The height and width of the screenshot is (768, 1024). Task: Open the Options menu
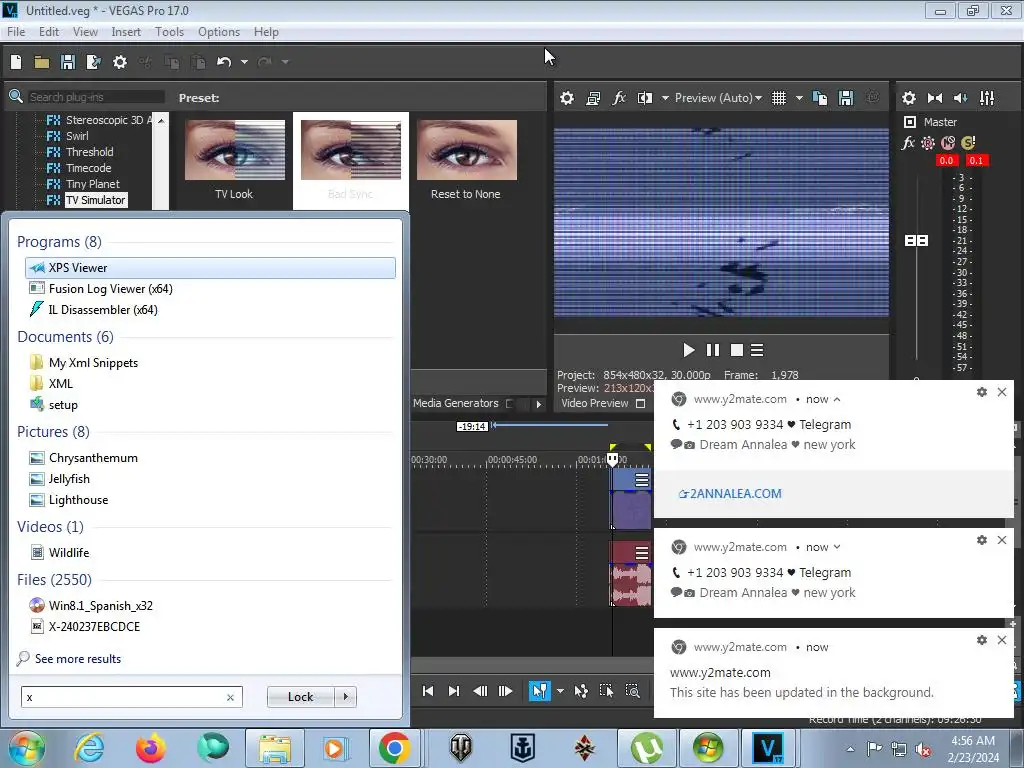[x=219, y=32]
